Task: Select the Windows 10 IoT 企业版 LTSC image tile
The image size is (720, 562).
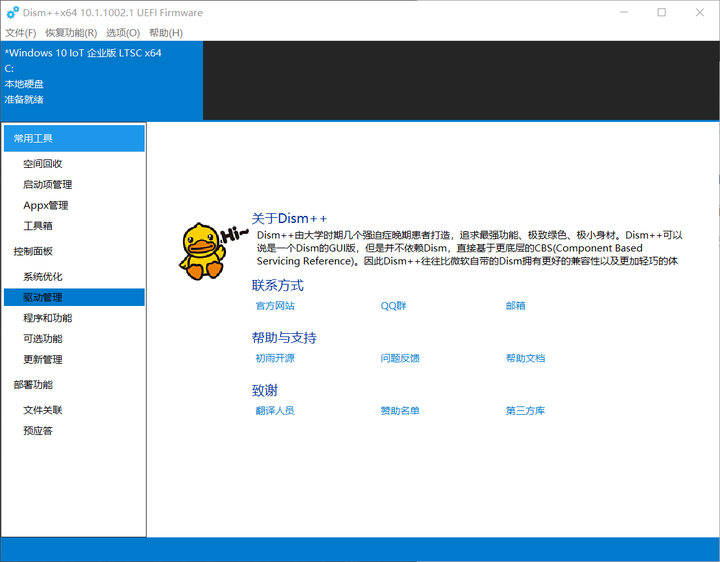Action: point(102,80)
